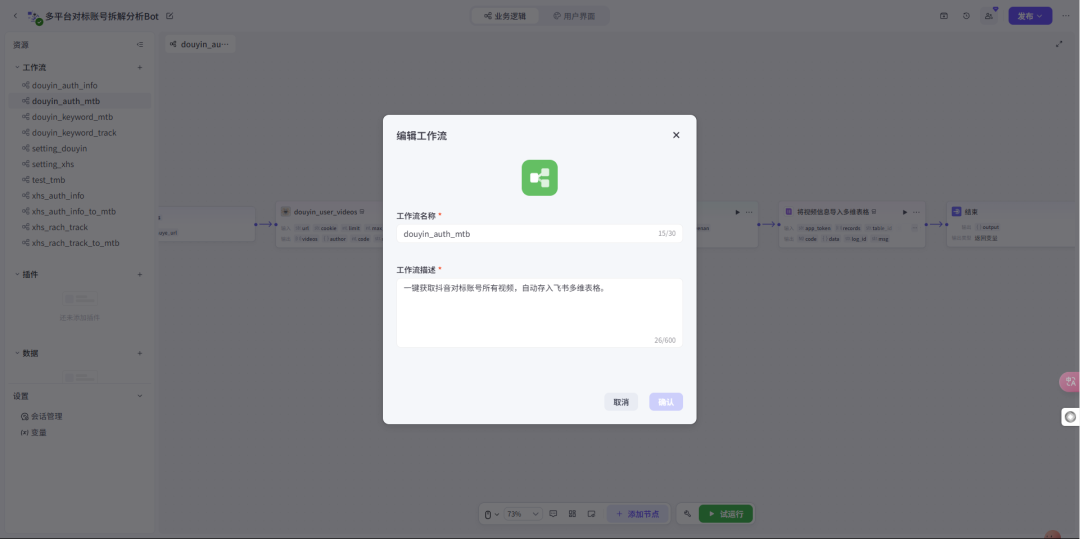
Task: Collapse the 工作流 section
Action: tap(17, 67)
